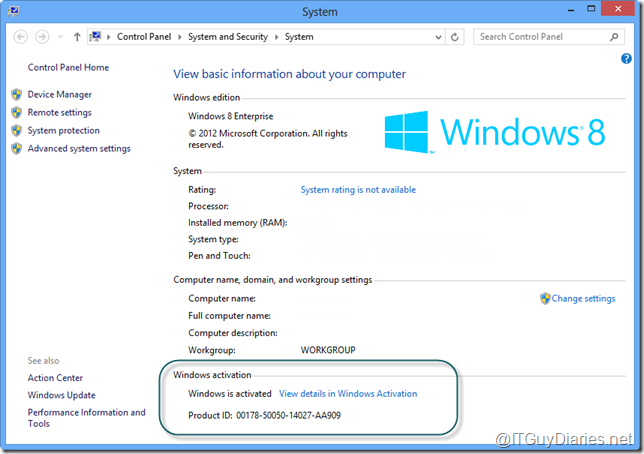Image resolution: width=644 pixels, height=454 pixels.
Task: Click the 'Full computer name:' label
Action: point(230,316)
